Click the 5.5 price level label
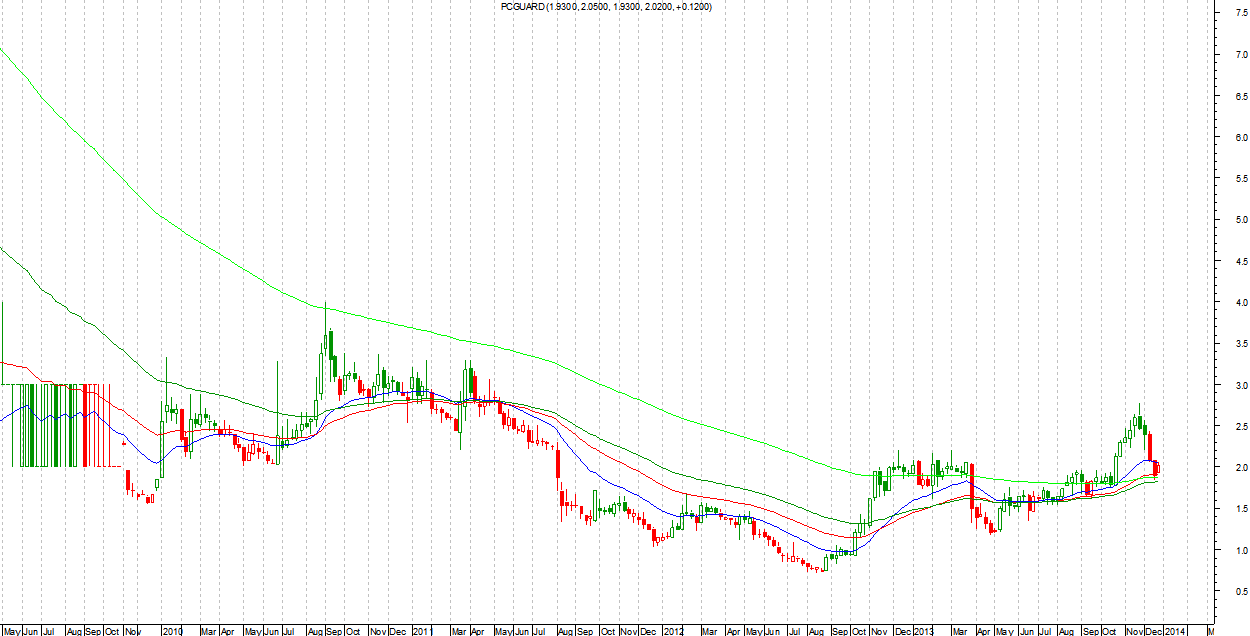This screenshot has width=1250, height=636. (1238, 178)
